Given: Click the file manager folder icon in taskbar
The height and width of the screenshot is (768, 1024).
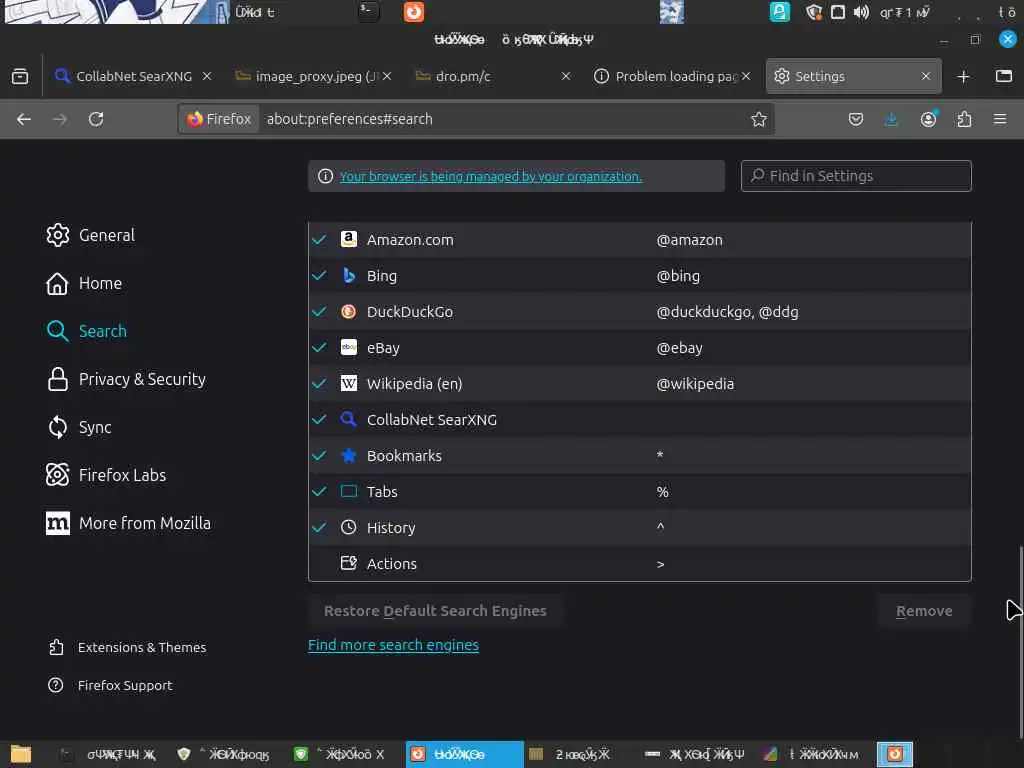Looking at the screenshot, I should (x=20, y=754).
